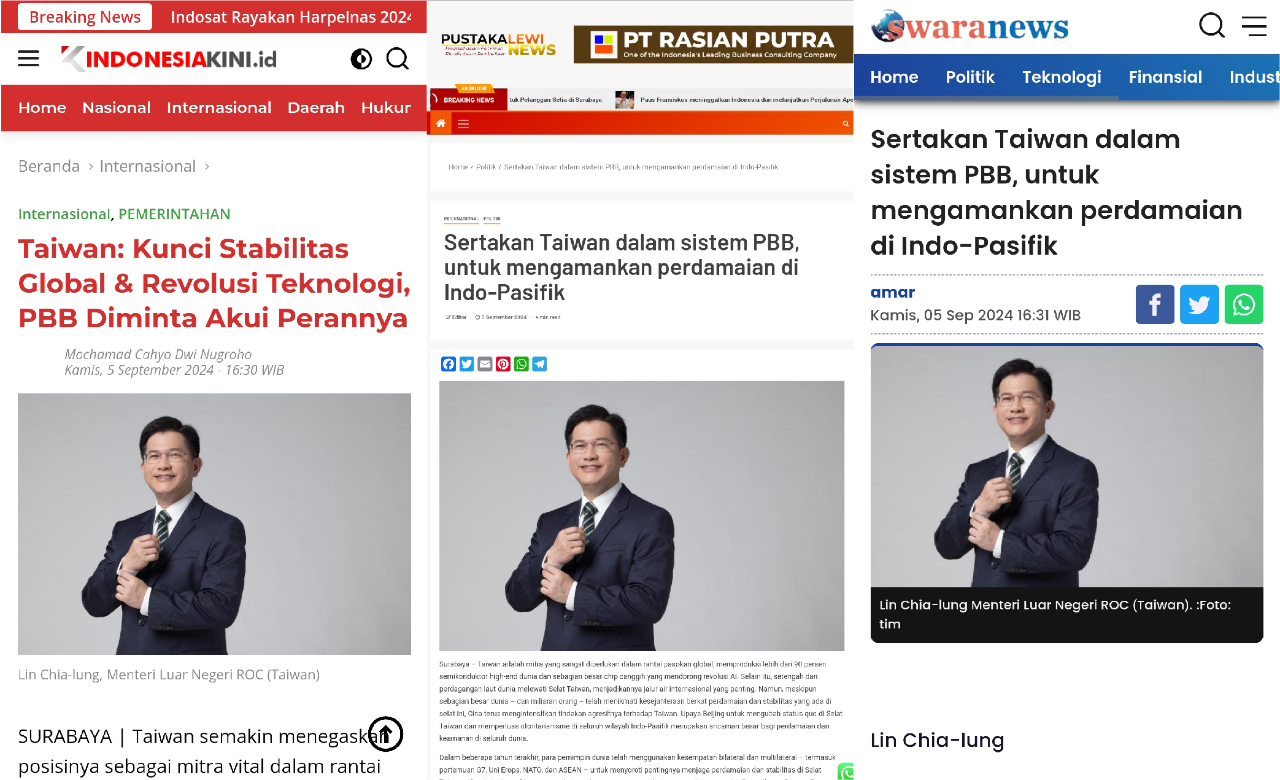This screenshot has height=780, width=1280.
Task: Open search on IndonesiaKini header
Action: click(x=397, y=59)
